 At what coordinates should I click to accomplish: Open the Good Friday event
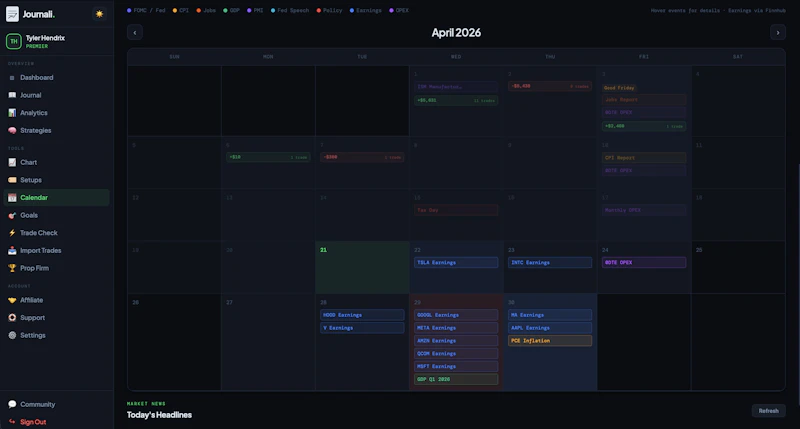click(x=619, y=88)
